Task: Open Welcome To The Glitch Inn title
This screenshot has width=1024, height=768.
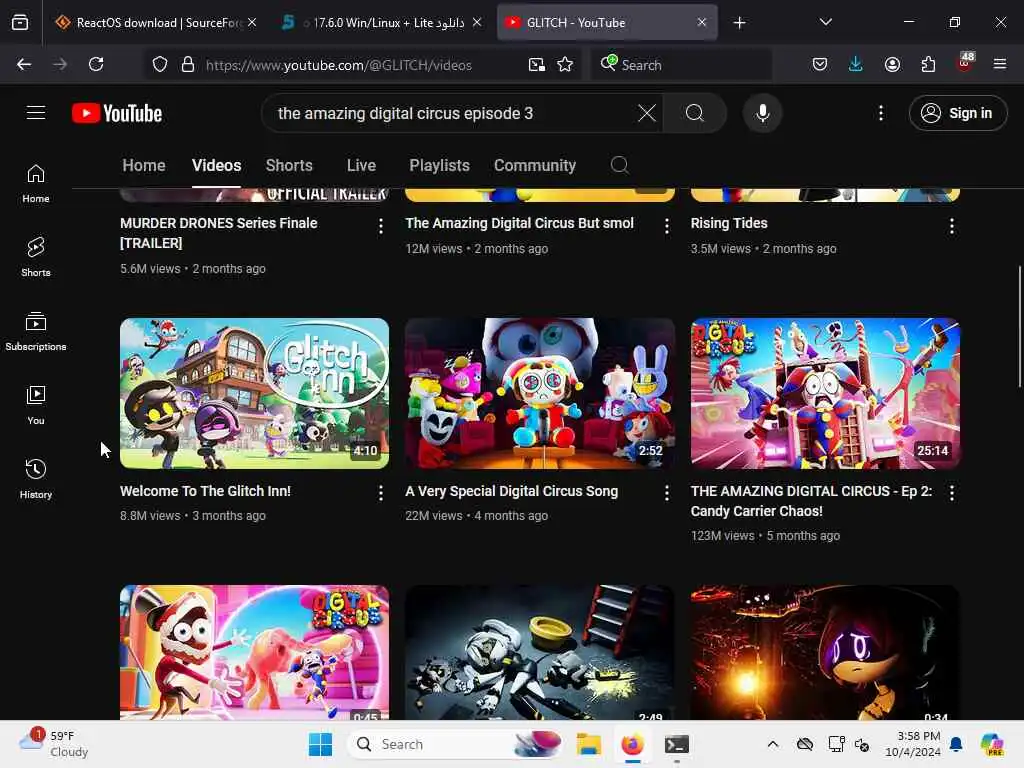Action: (205, 491)
